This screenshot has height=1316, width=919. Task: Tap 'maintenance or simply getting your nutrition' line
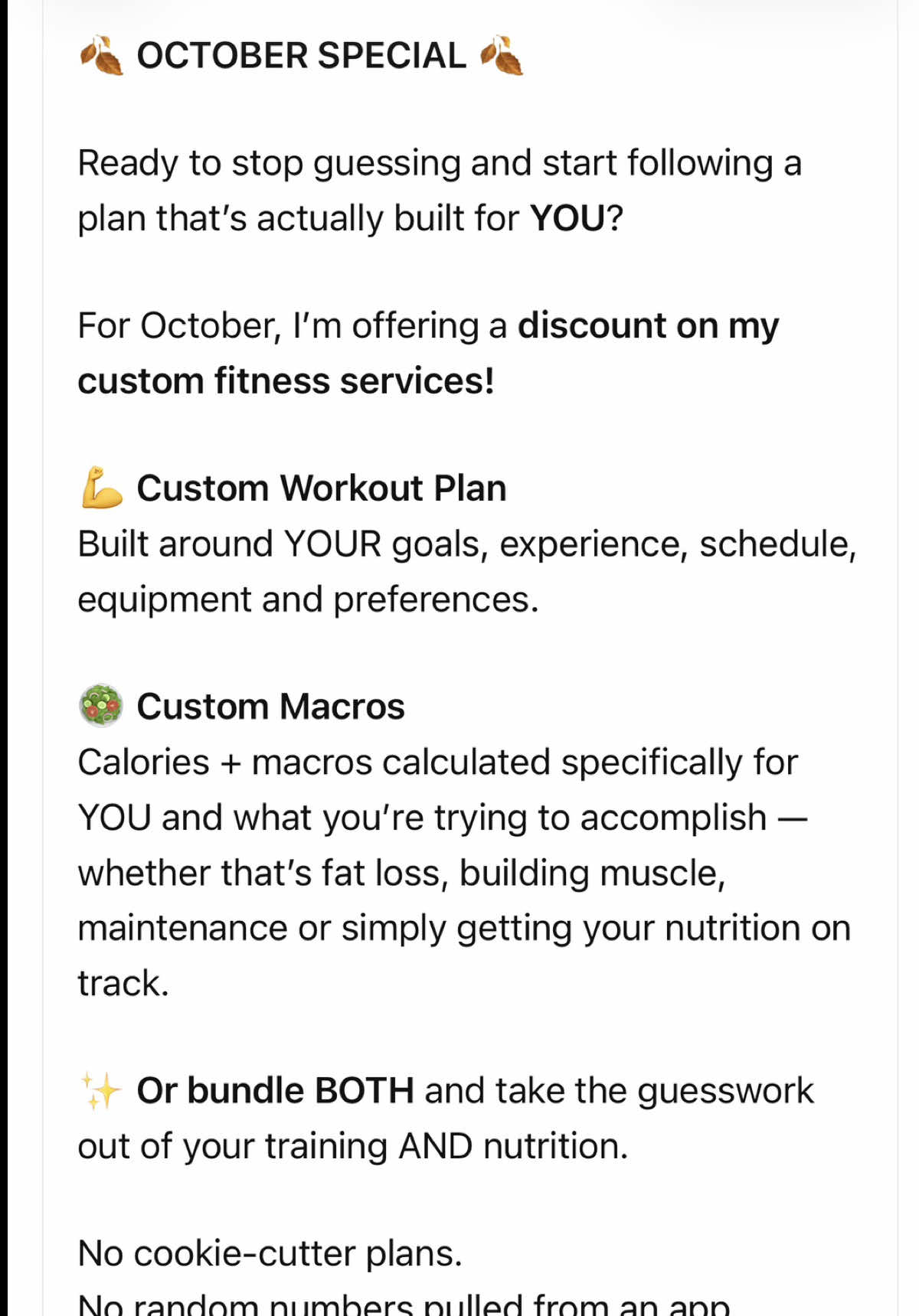[x=465, y=929]
